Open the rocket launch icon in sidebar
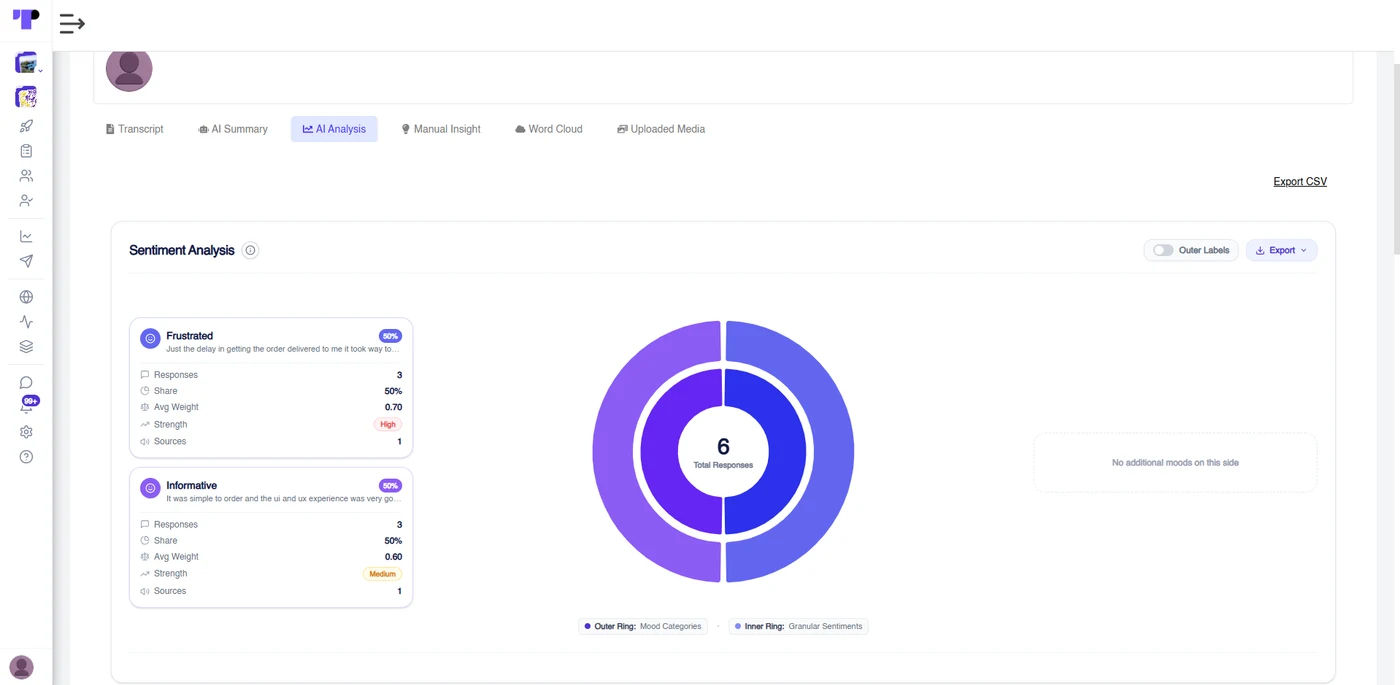This screenshot has width=1400, height=685. pos(26,126)
